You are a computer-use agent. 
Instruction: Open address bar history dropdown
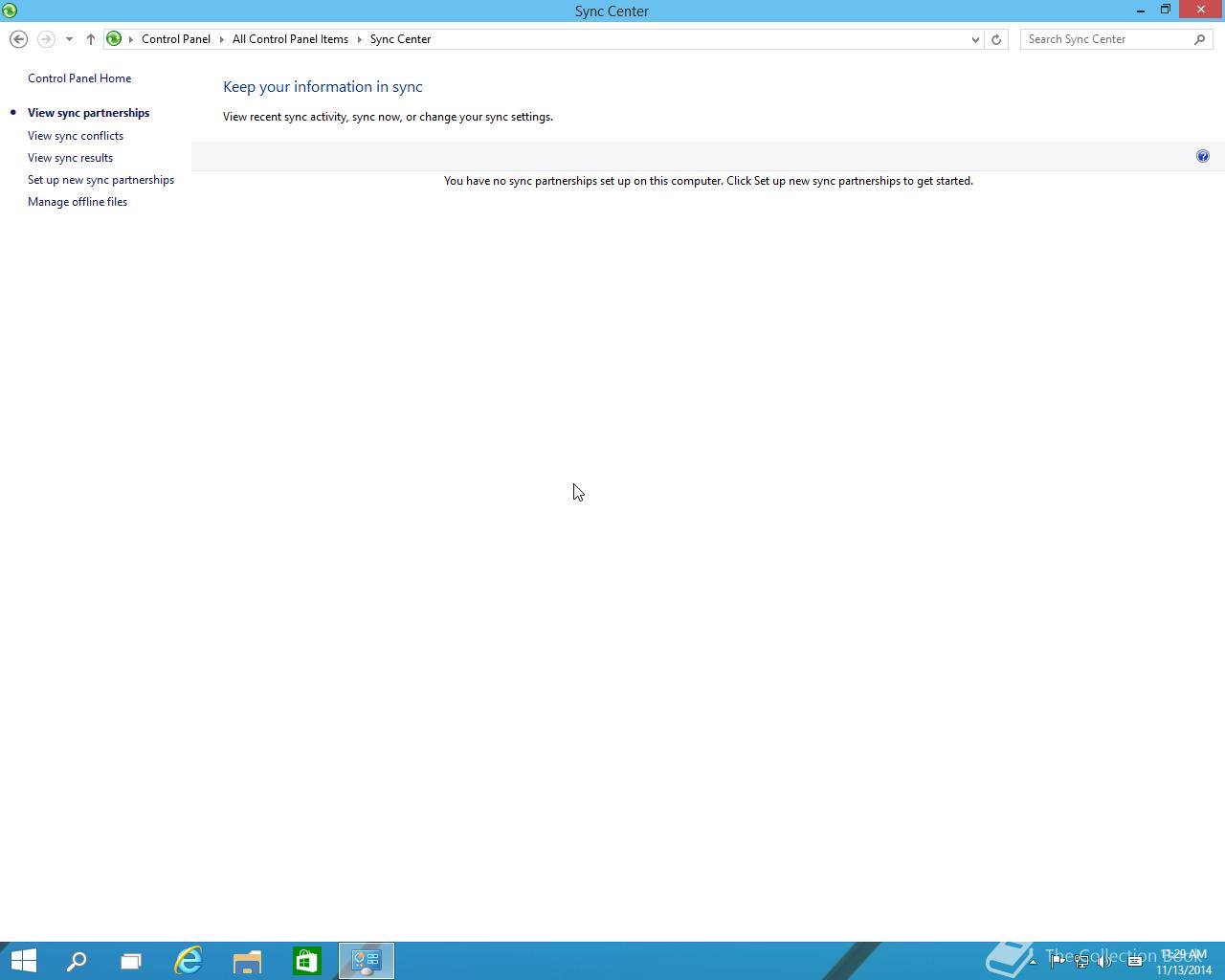(975, 39)
